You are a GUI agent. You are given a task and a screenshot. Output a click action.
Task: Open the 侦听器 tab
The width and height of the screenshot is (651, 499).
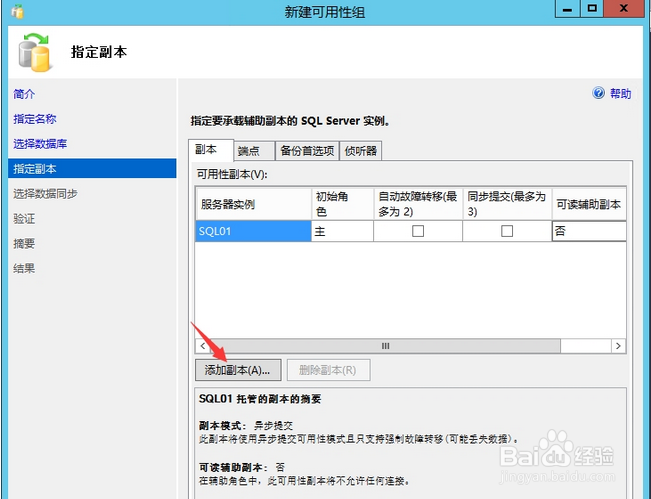coord(361,151)
